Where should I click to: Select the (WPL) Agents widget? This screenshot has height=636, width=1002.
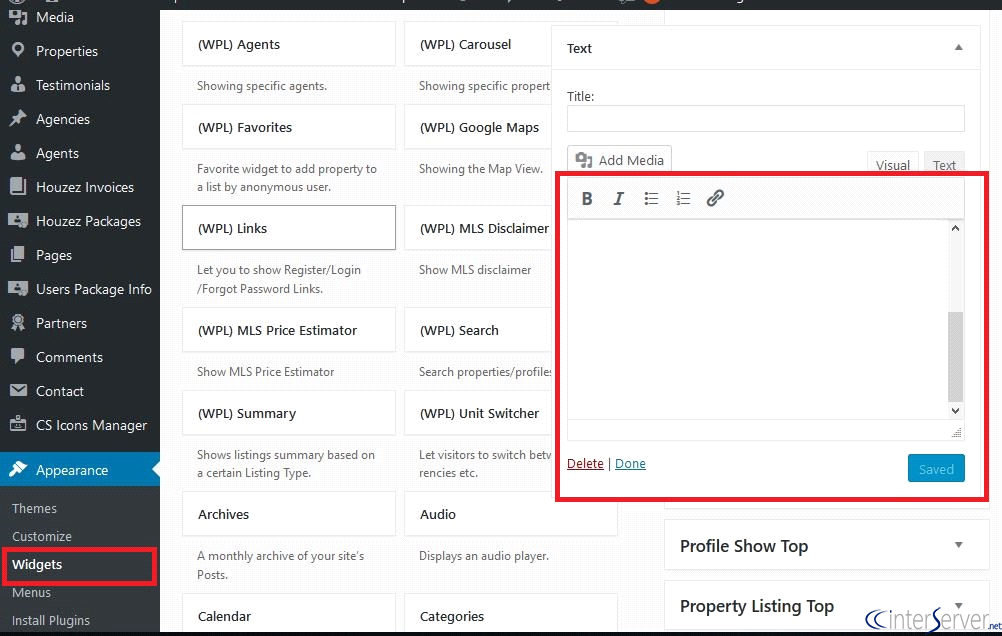pyautogui.click(x=289, y=44)
